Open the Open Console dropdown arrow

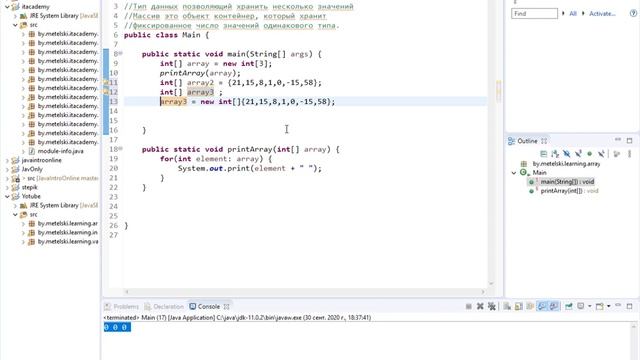click(609, 306)
